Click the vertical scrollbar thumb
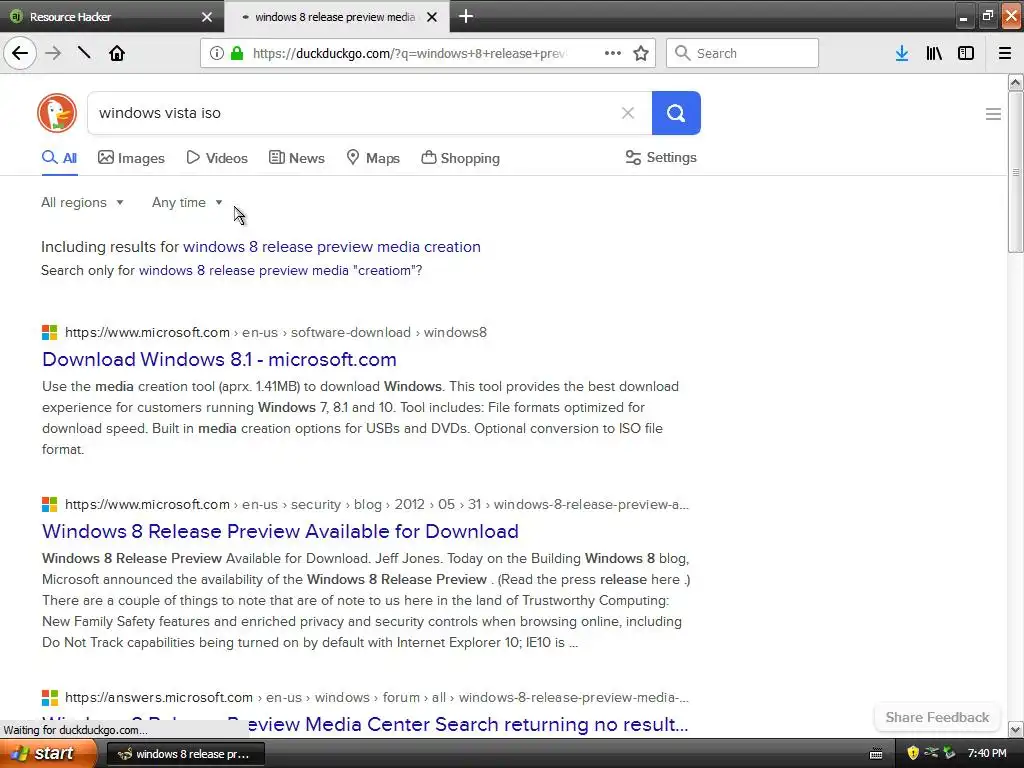 [1015, 171]
